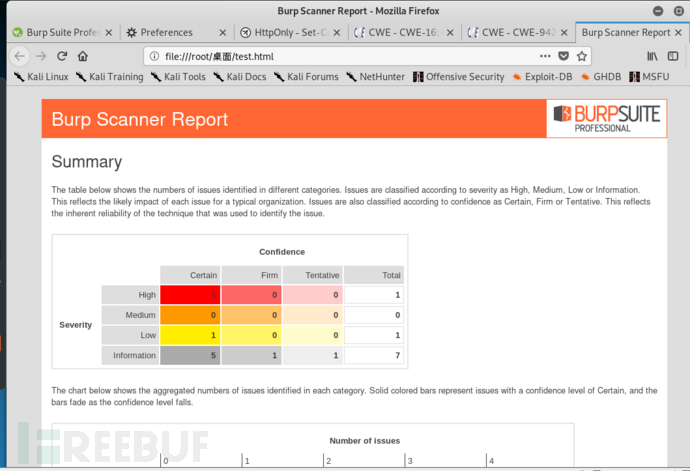This screenshot has width=690, height=471.
Task: Open the Kali Linux bookmark
Action: point(41,77)
